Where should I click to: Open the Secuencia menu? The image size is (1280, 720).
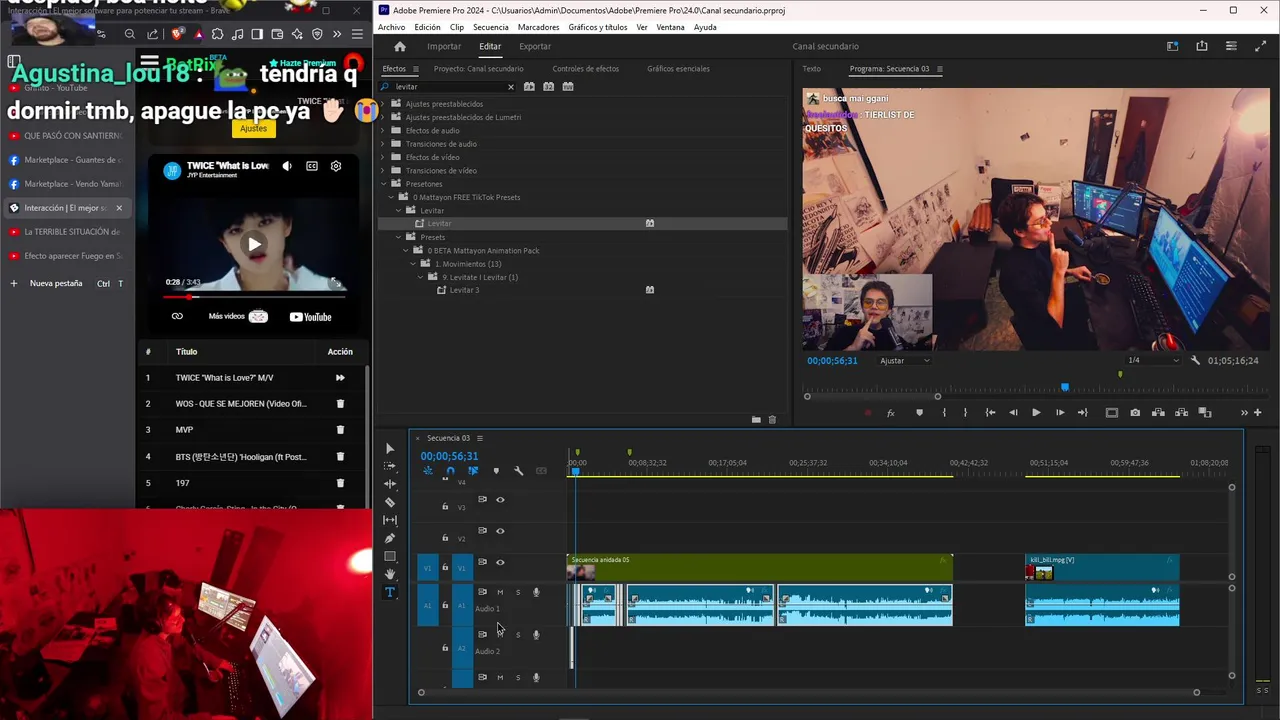[490, 27]
